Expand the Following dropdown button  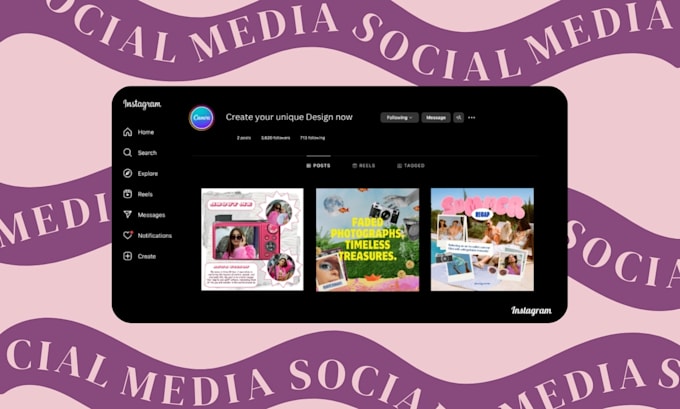pos(399,118)
